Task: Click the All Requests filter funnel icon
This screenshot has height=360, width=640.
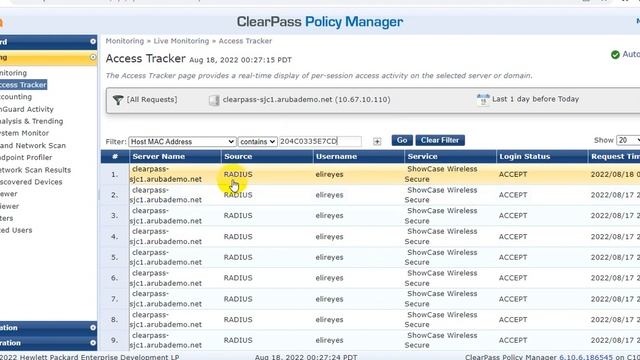Action: coord(118,100)
